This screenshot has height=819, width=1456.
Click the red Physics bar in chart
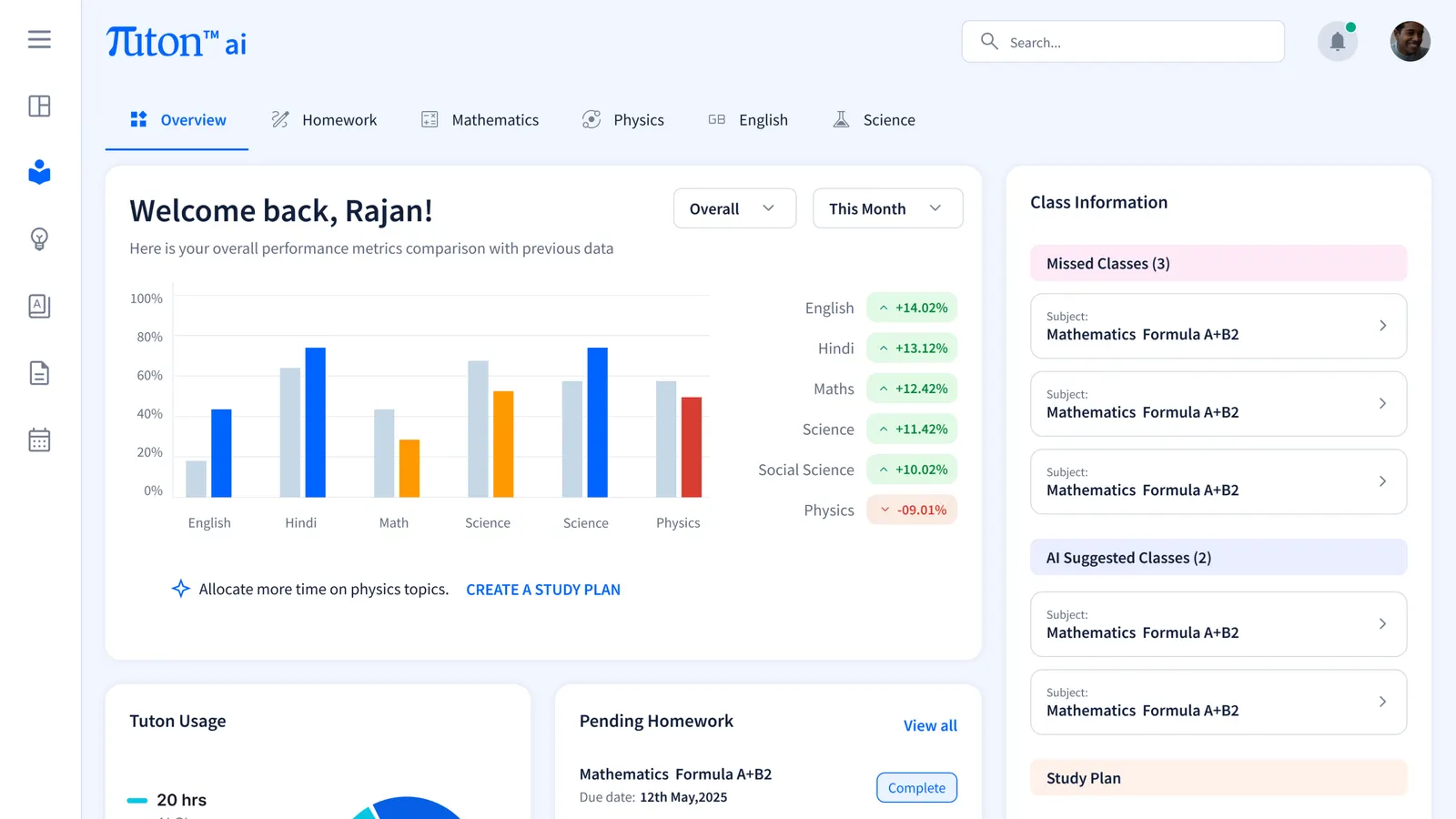pos(692,447)
